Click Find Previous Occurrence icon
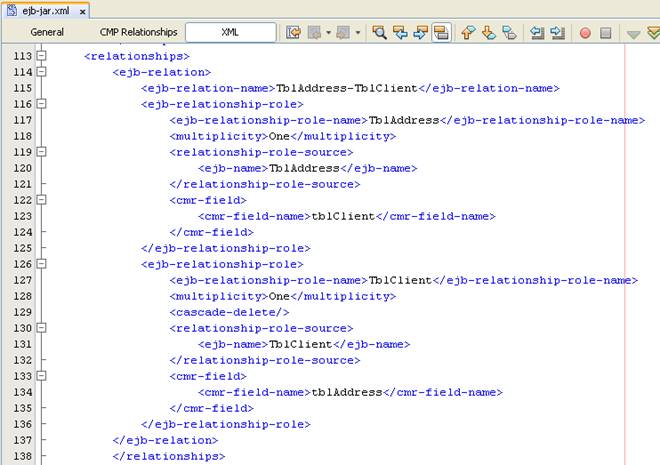The height and width of the screenshot is (465, 660). point(400,32)
